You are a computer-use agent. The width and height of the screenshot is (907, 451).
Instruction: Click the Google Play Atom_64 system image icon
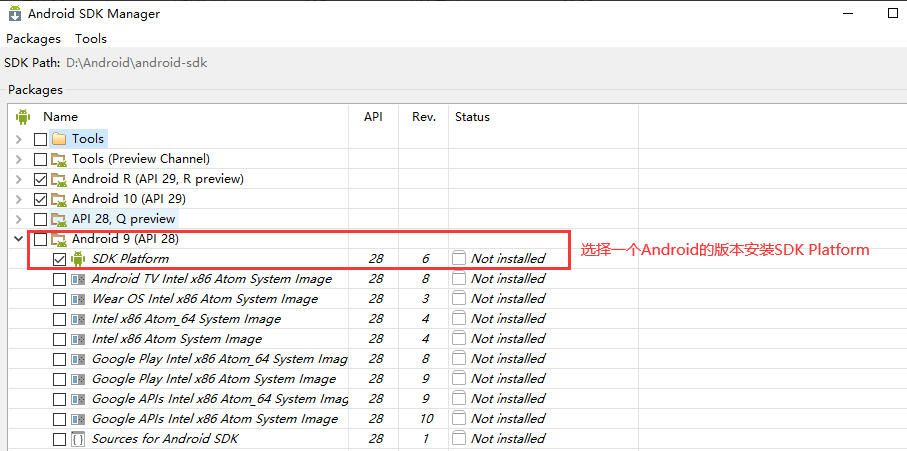[x=78, y=360]
